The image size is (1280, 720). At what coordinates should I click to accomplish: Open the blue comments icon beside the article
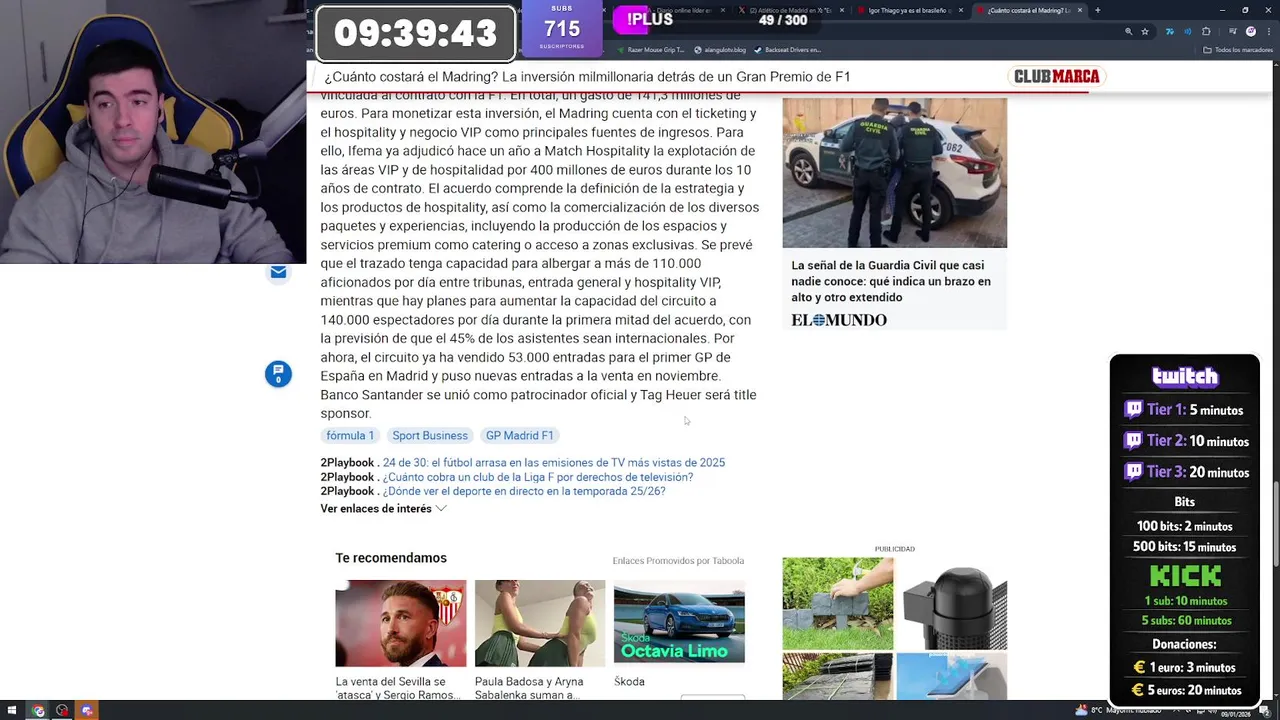(278, 374)
